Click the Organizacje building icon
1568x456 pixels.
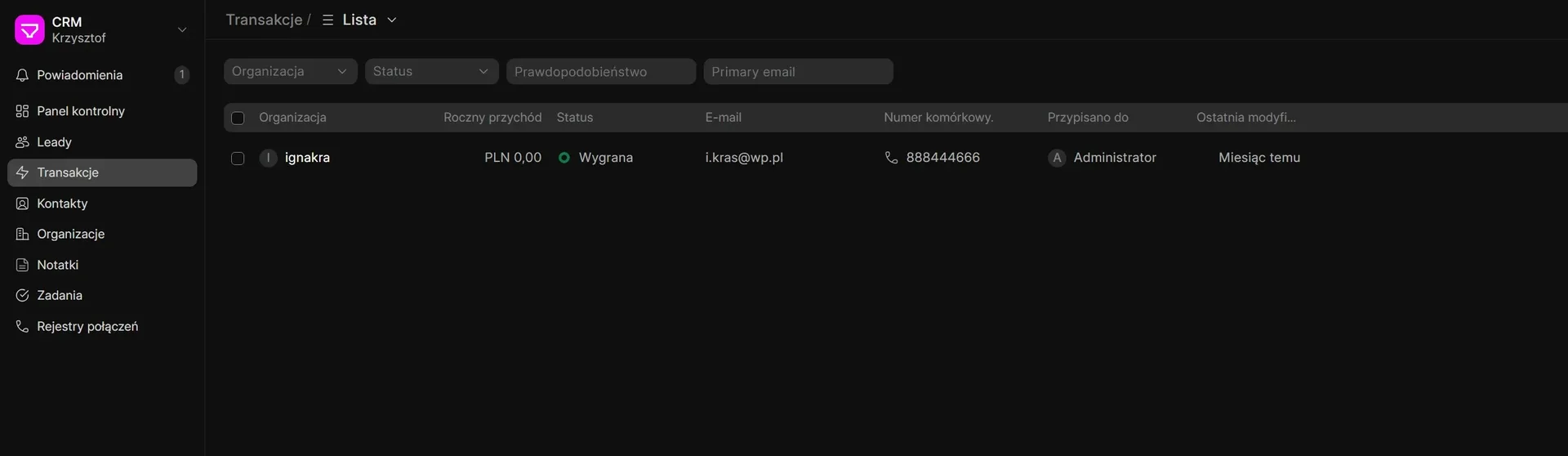(x=22, y=234)
